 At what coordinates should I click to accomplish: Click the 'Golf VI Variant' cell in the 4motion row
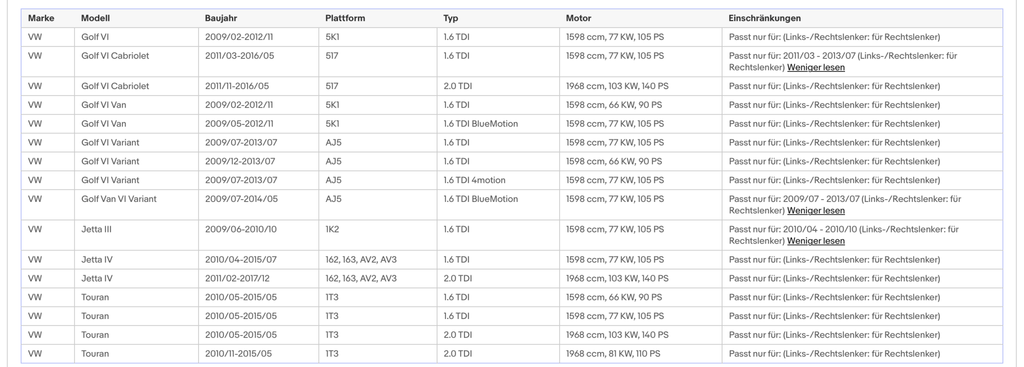pyautogui.click(x=110, y=180)
